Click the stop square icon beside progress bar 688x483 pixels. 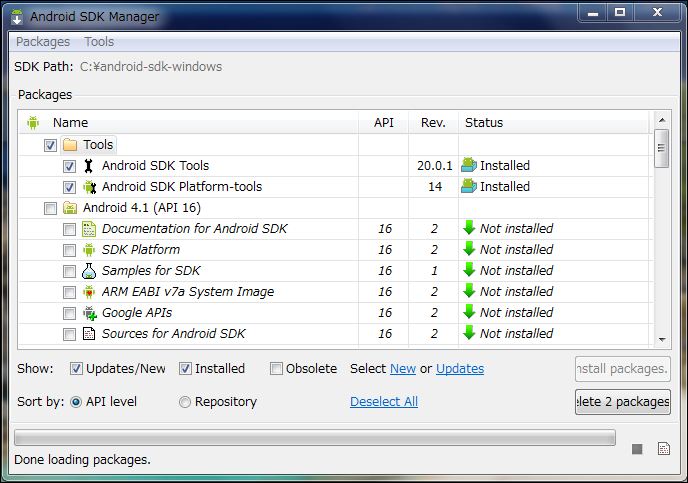click(637, 449)
